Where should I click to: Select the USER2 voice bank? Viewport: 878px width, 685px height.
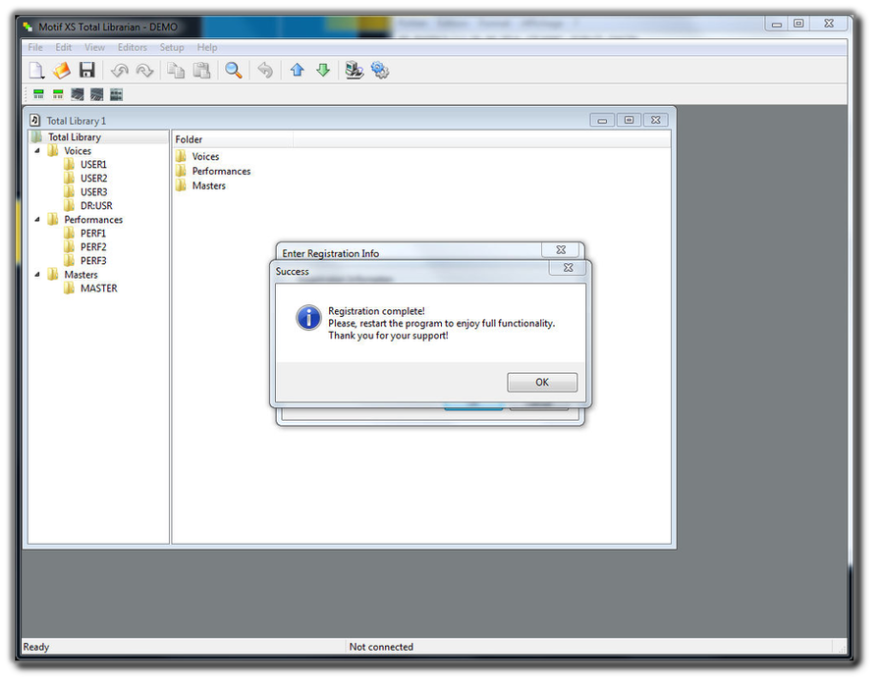tap(94, 179)
